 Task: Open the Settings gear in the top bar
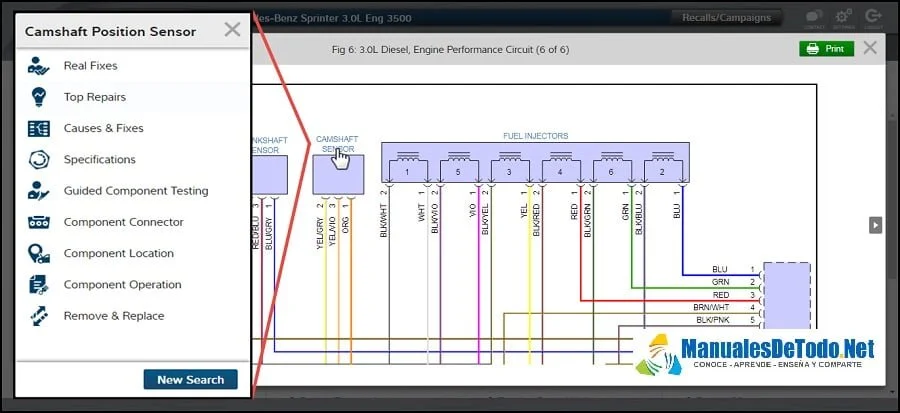(x=844, y=18)
